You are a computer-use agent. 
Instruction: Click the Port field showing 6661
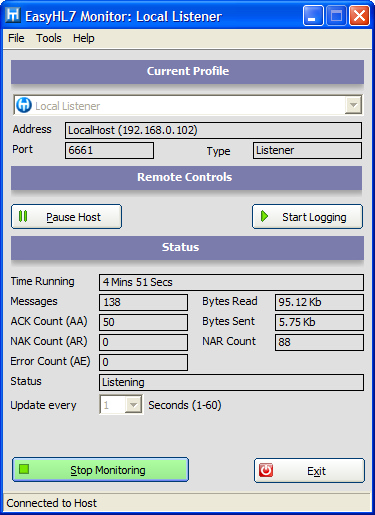click(x=109, y=150)
